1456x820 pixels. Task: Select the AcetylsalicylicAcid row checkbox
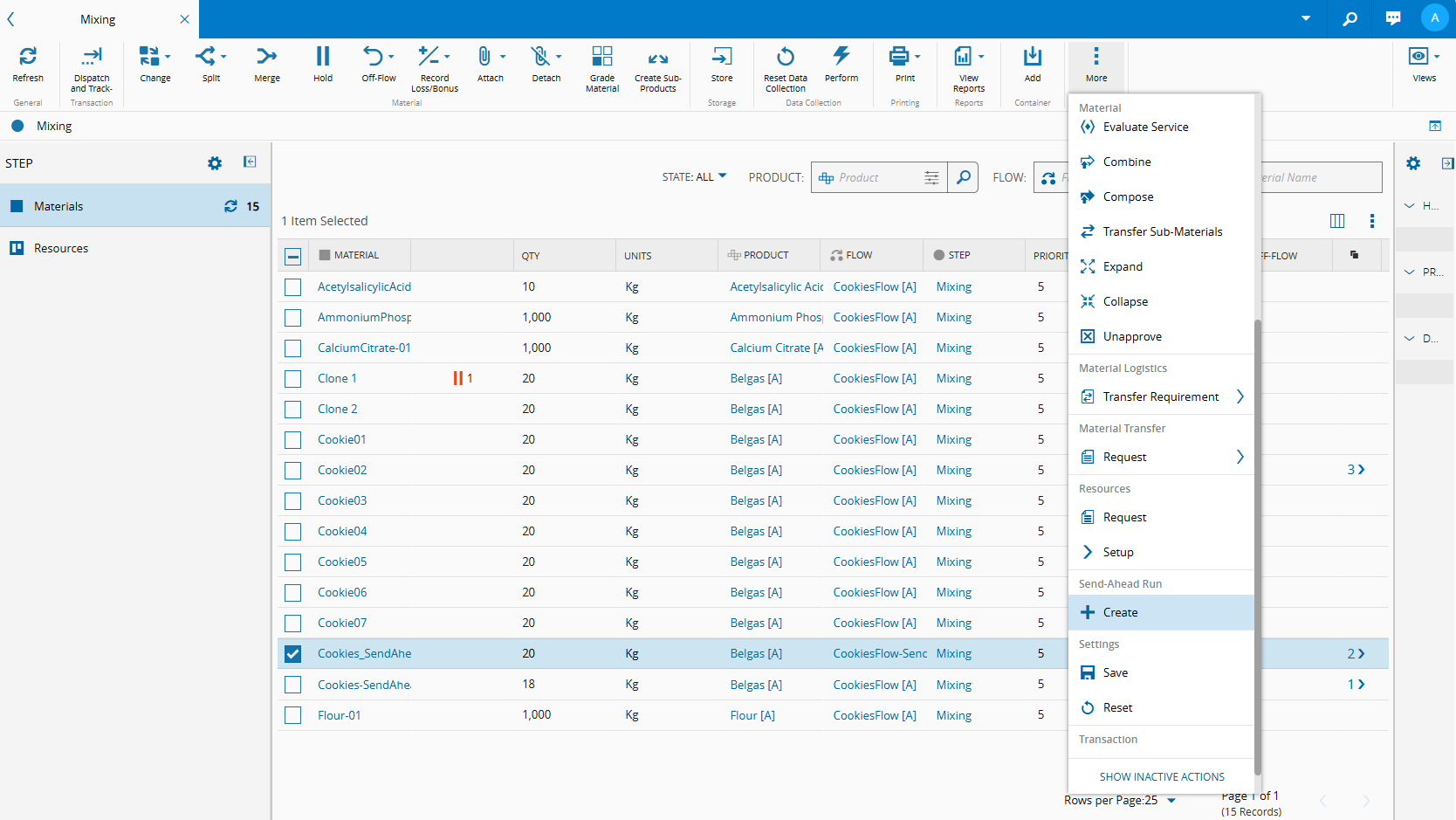[293, 287]
